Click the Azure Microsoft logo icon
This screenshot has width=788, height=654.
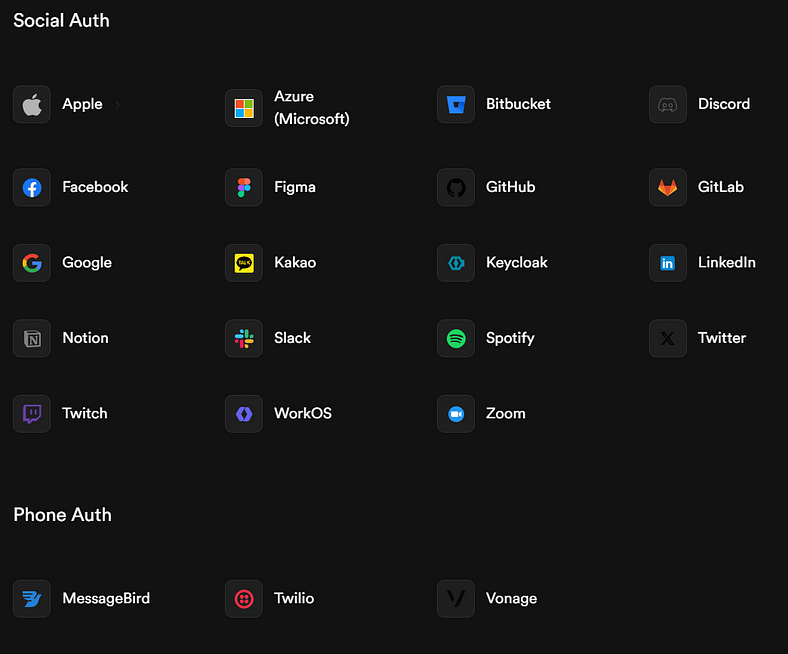coord(244,108)
